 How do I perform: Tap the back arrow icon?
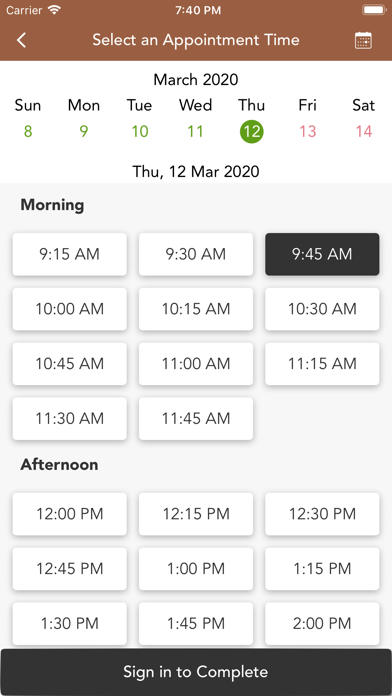coord(21,40)
